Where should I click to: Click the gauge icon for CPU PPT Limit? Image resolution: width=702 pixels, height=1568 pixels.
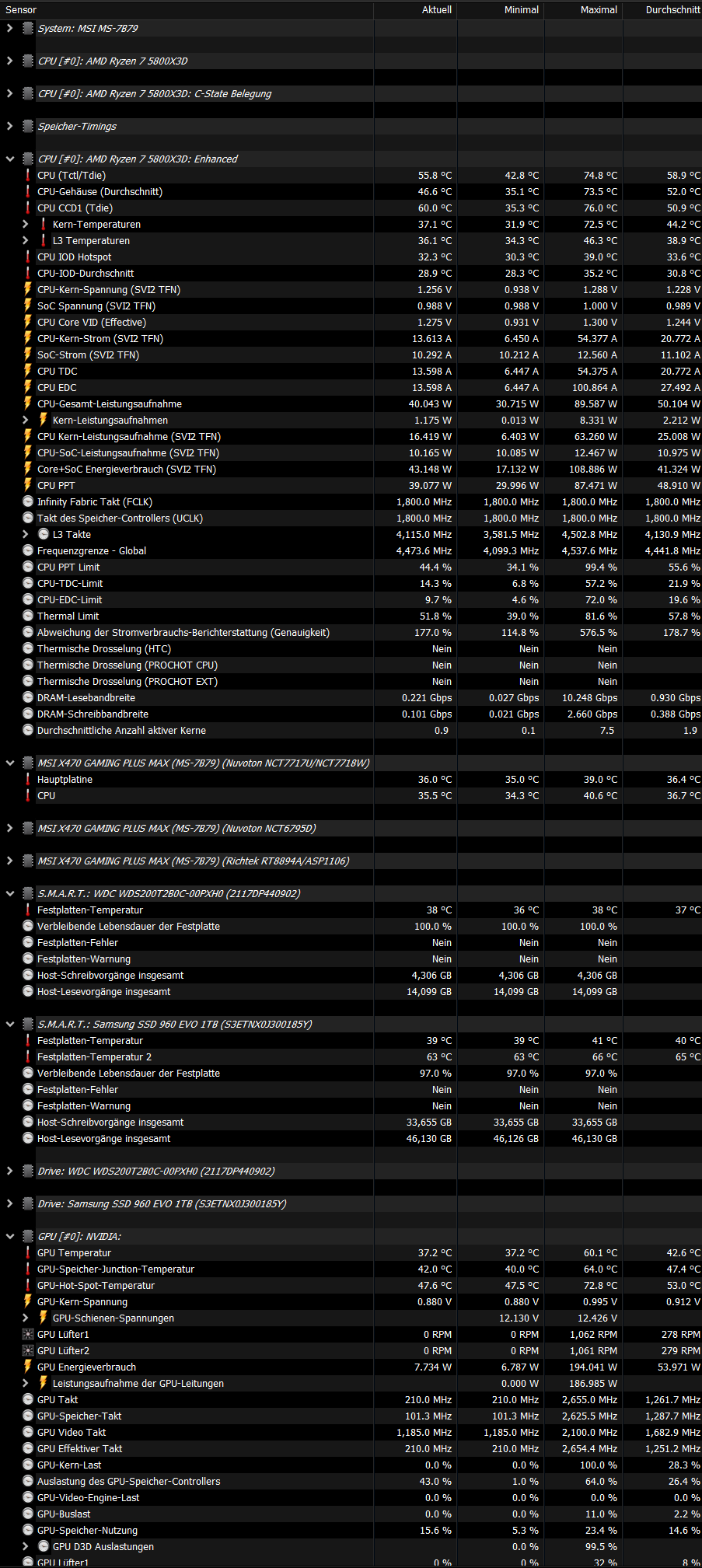[x=28, y=567]
